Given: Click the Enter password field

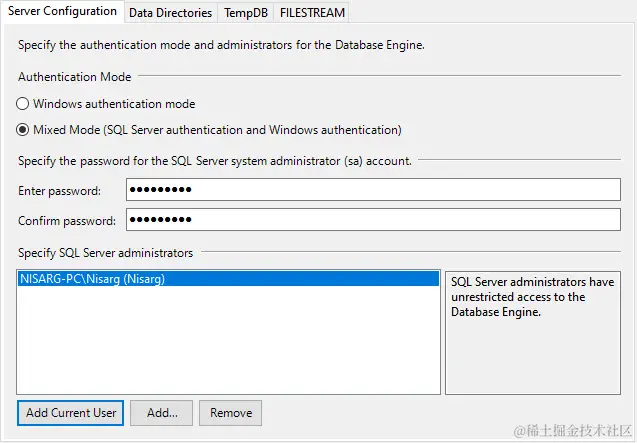Looking at the screenshot, I should 372,190.
